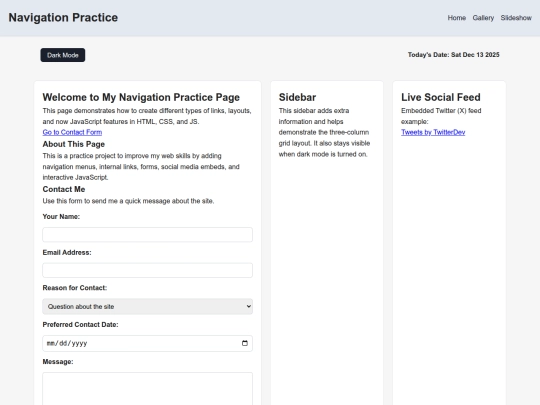
Task: Click the Preferred Contact Date label
Action: click(x=81, y=325)
